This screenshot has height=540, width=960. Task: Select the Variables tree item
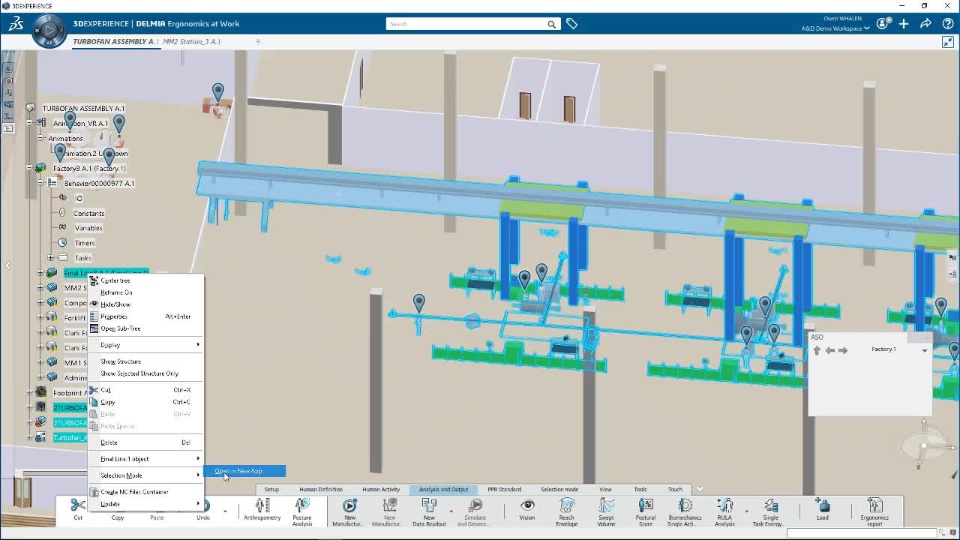point(88,228)
